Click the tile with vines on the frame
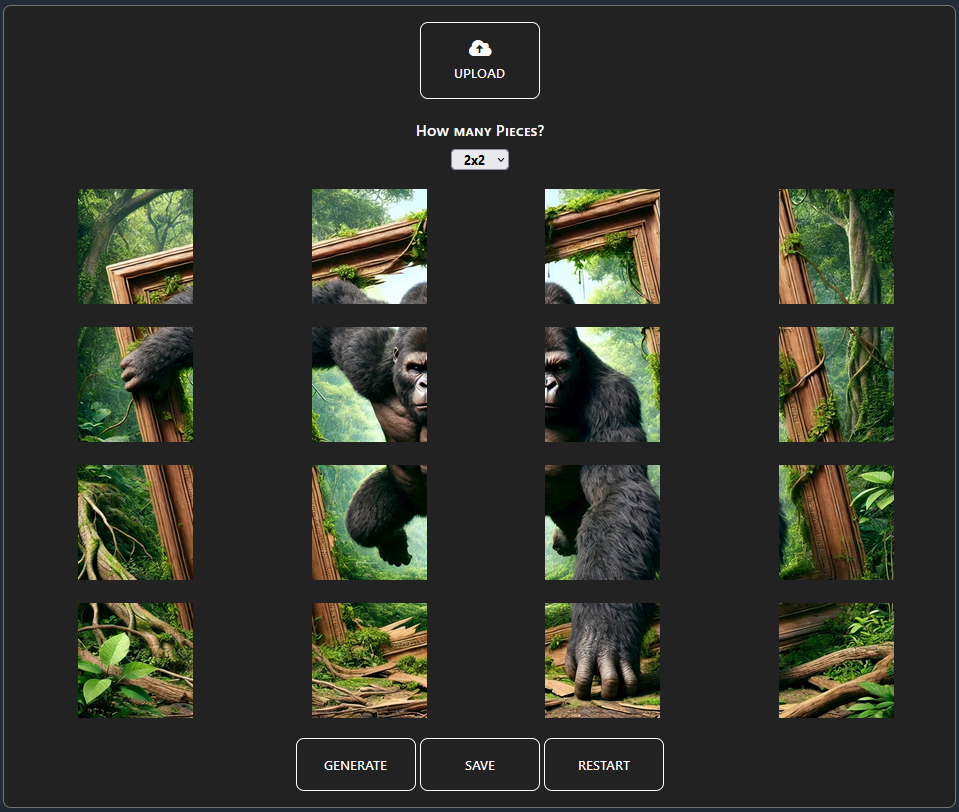 click(836, 384)
